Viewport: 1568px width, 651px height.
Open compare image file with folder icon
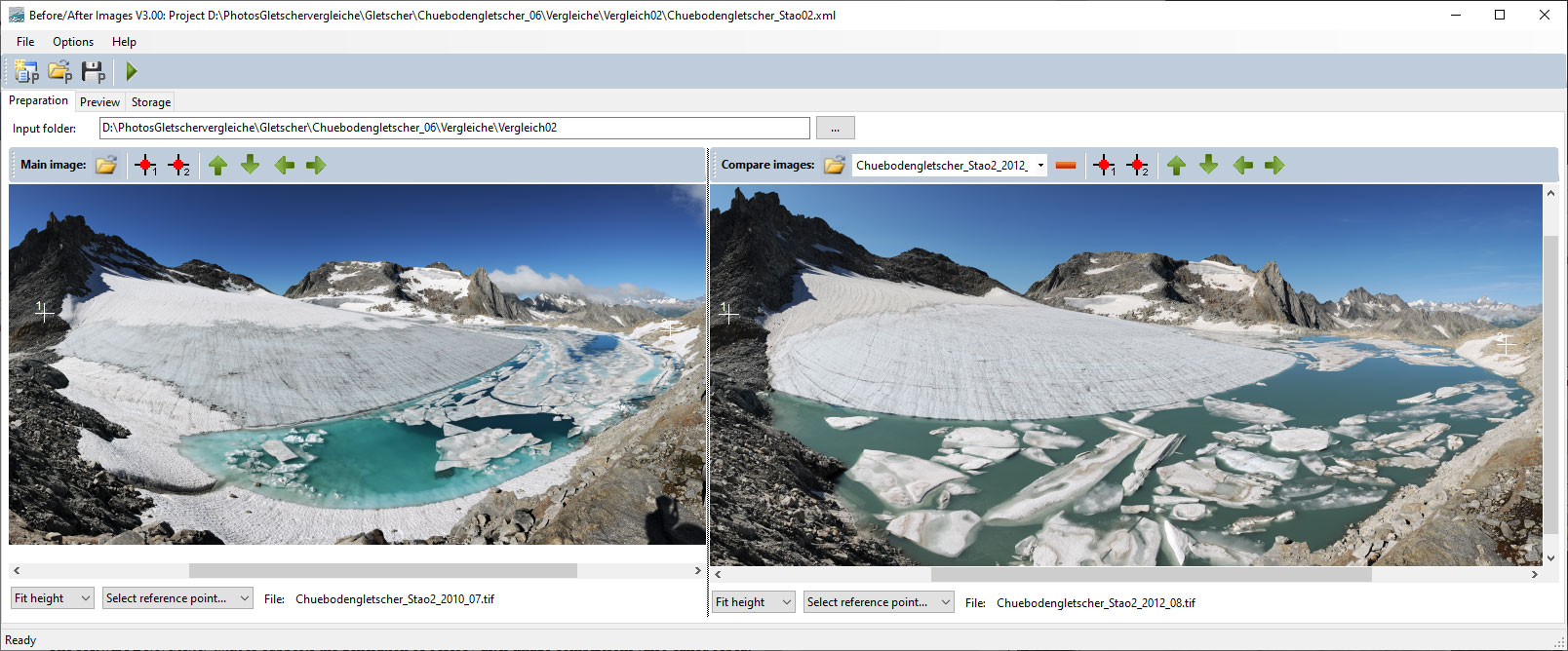tap(835, 165)
